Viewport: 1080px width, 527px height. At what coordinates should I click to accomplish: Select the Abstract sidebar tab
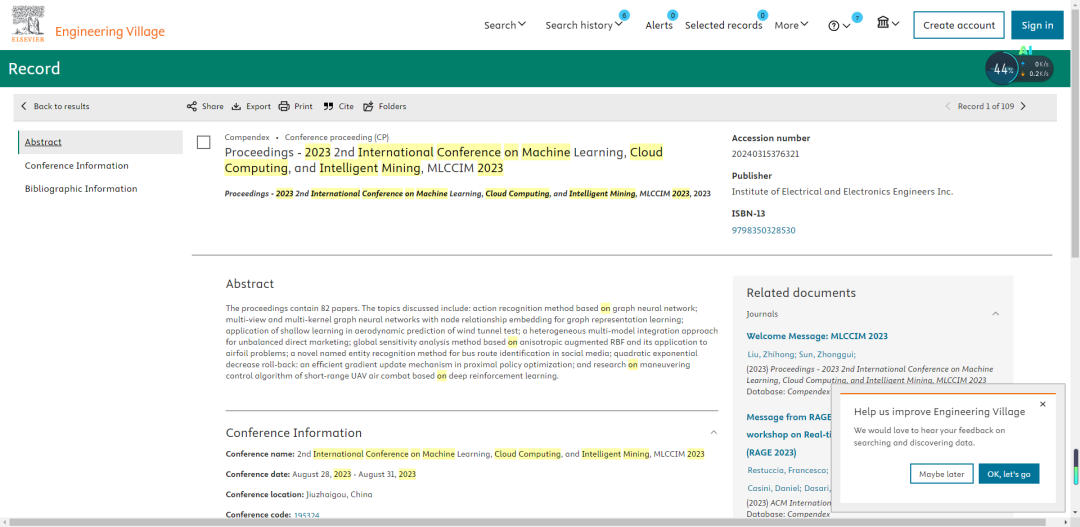pyautogui.click(x=101, y=142)
